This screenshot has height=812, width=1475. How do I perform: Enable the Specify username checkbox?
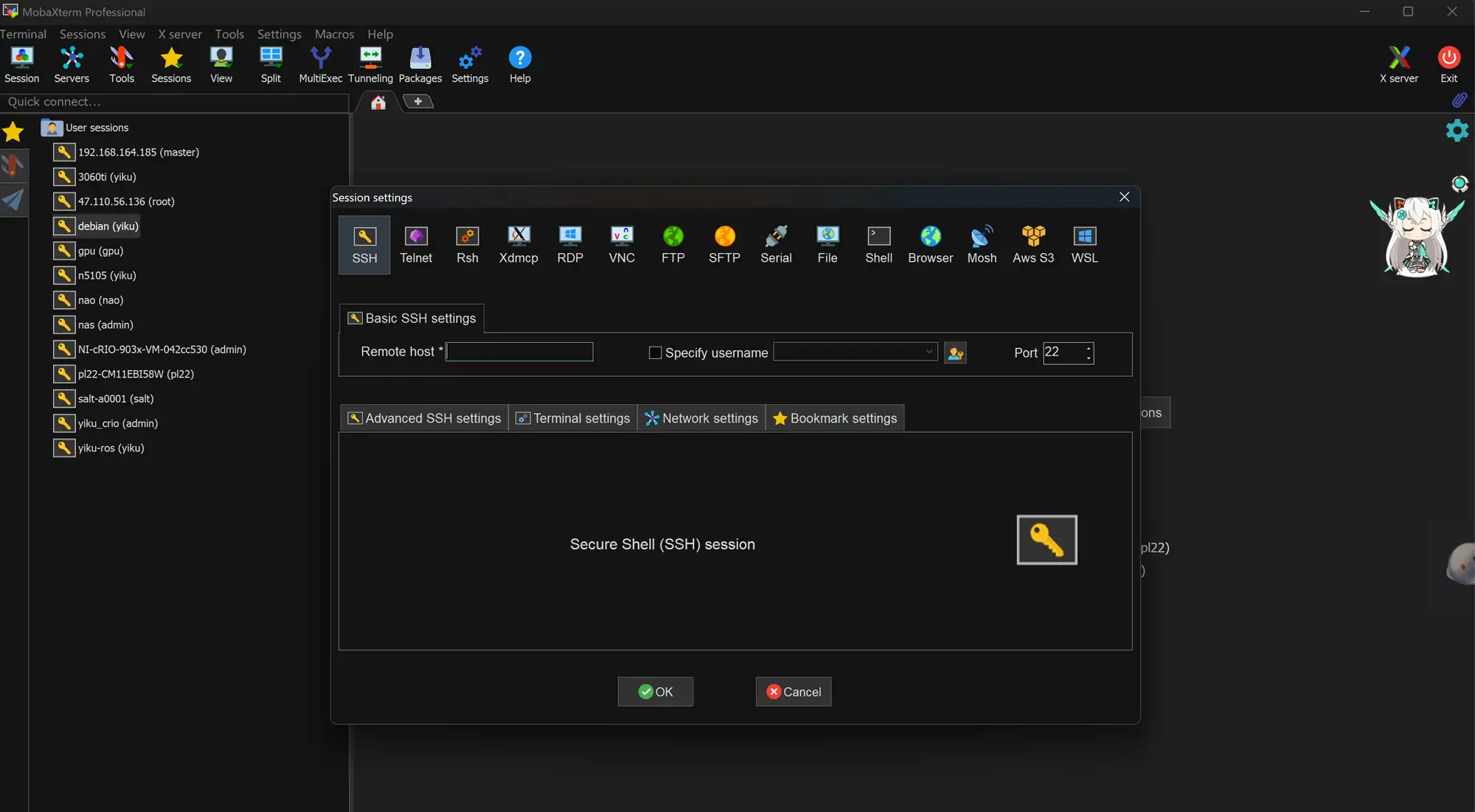tap(655, 353)
